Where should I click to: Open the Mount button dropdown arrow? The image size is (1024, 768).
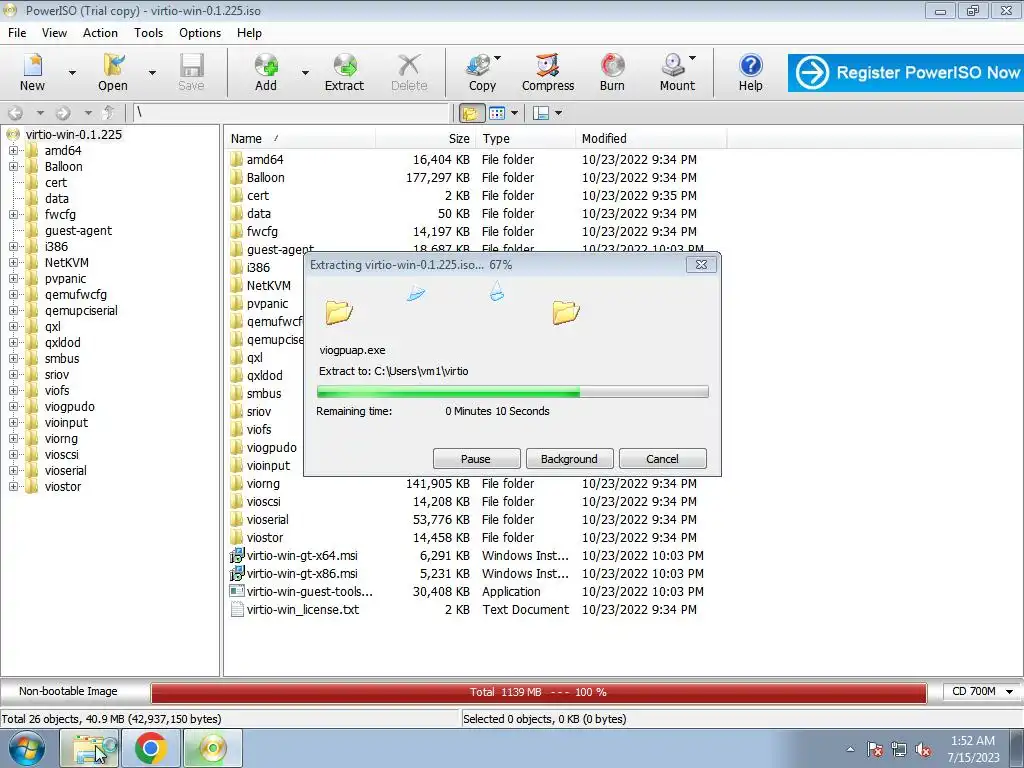click(x=692, y=58)
